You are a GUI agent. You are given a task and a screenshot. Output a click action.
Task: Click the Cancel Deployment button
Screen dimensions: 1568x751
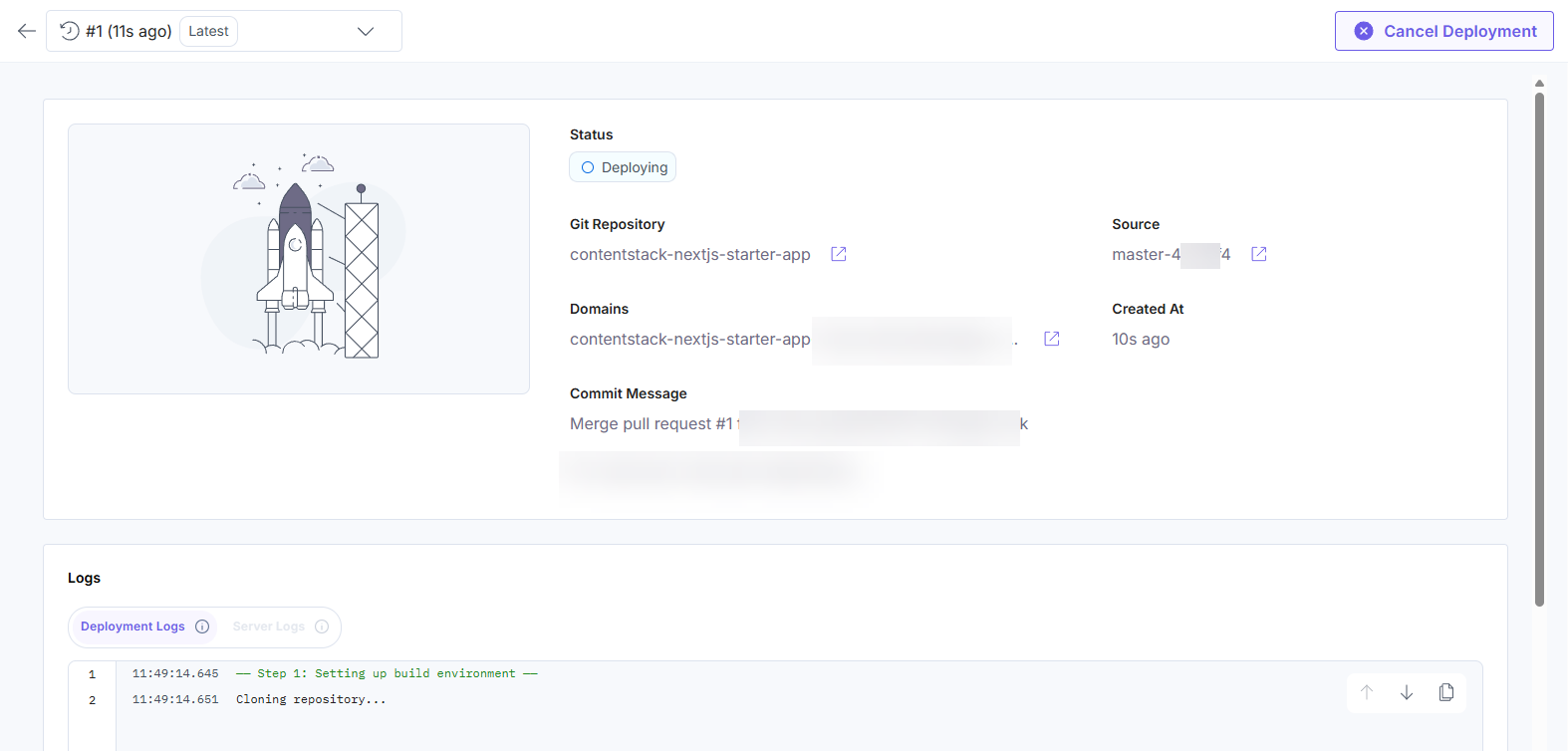click(x=1443, y=31)
